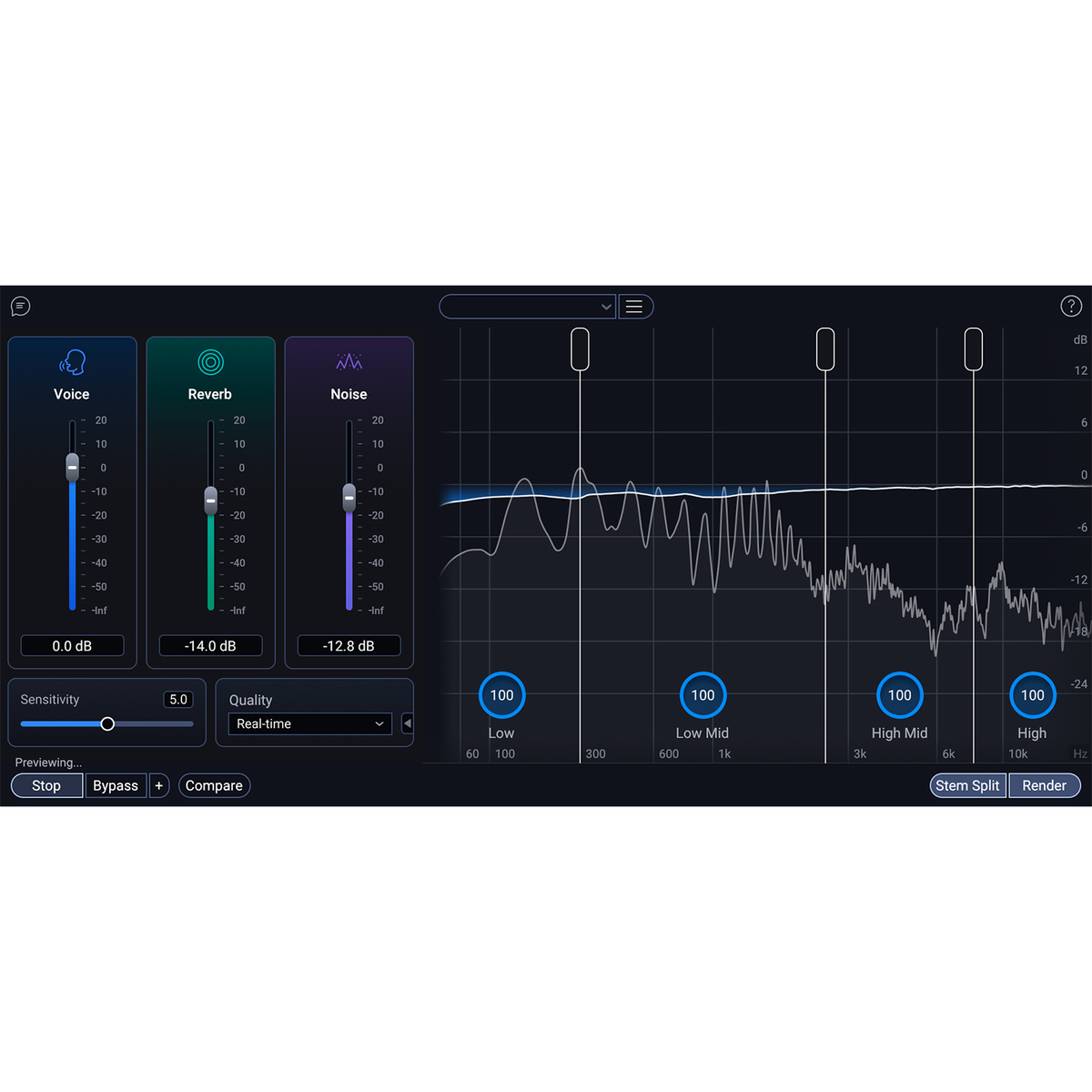Click the Reverb -14.0 dB value field
Image resolution: width=1092 pixels, height=1092 pixels.
(210, 646)
